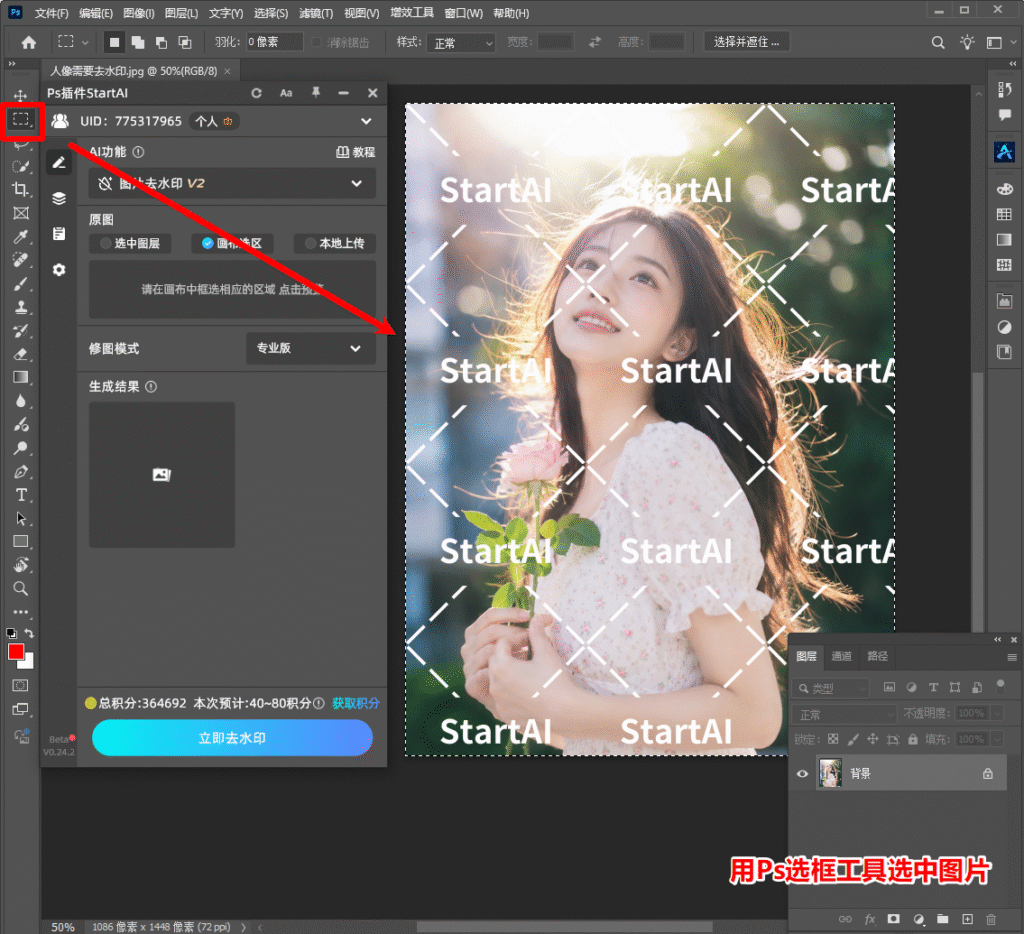Choose Subtract from selection mode

(161, 42)
